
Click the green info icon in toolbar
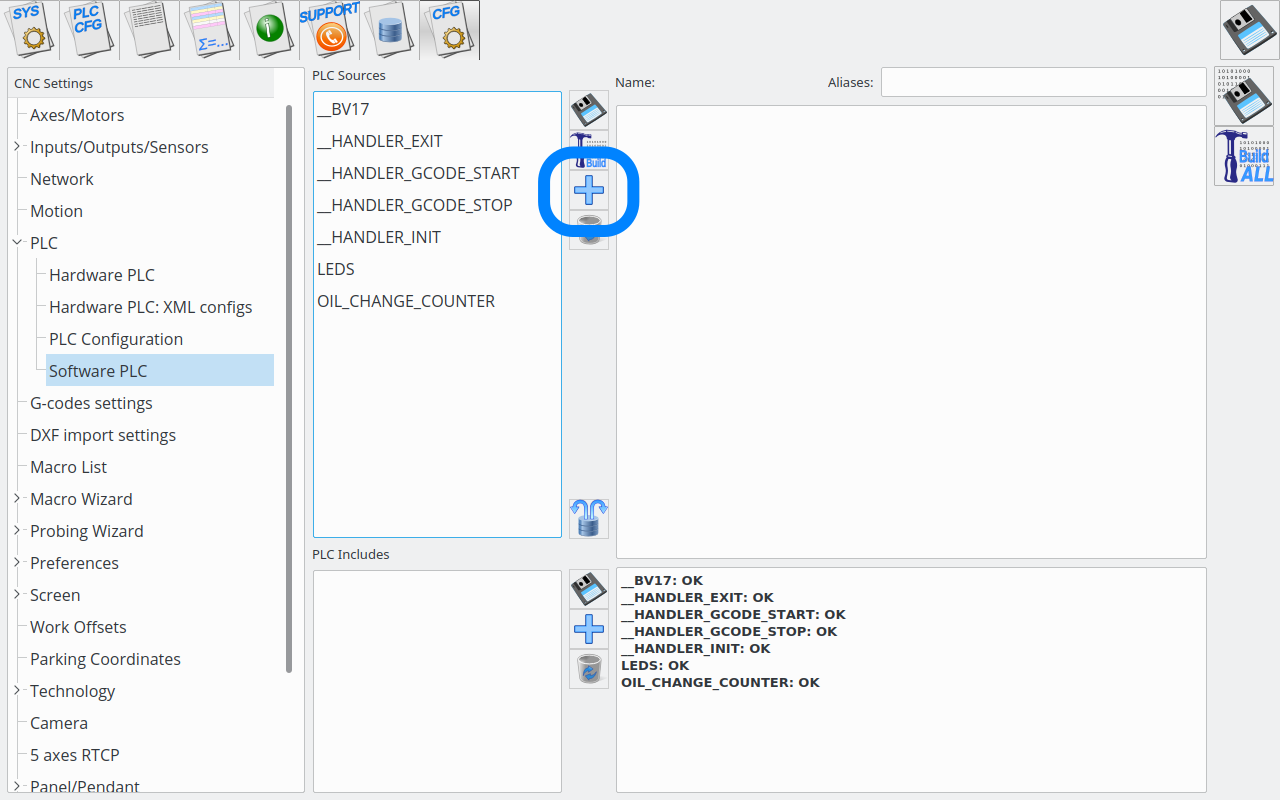click(x=269, y=30)
